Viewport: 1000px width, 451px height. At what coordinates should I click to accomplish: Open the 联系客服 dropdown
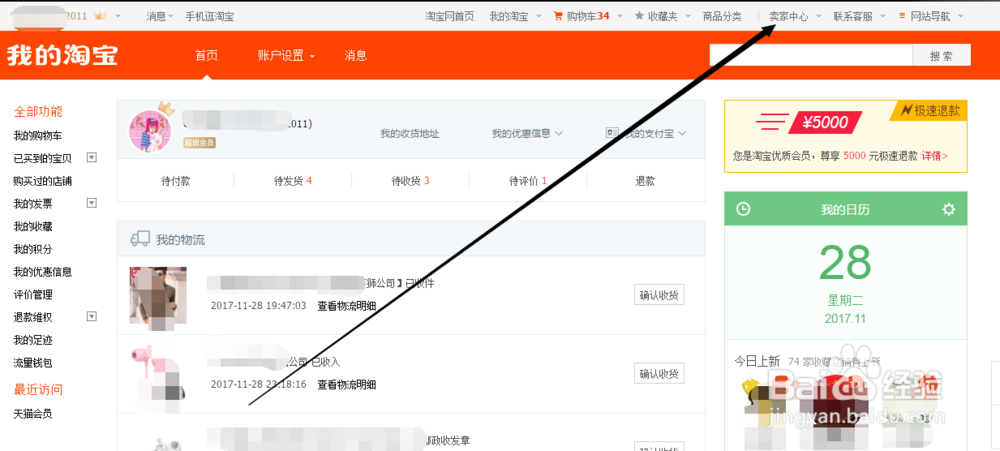883,17
